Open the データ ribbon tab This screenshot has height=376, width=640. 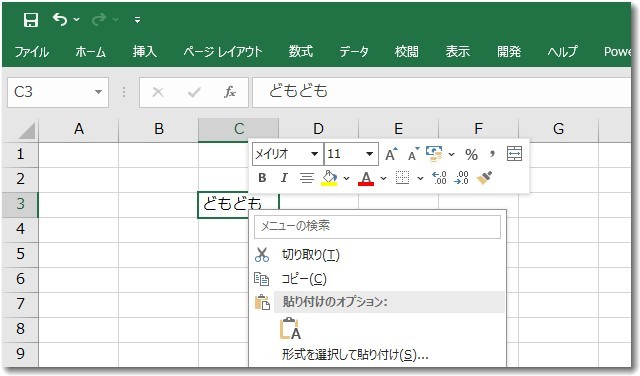pos(354,52)
